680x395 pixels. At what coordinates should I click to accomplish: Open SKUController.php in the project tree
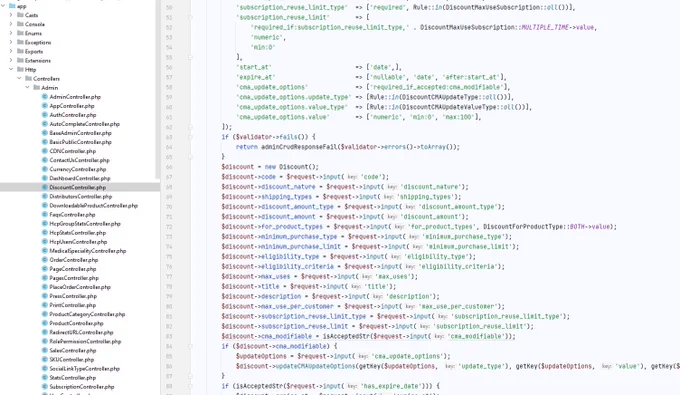(x=72, y=360)
